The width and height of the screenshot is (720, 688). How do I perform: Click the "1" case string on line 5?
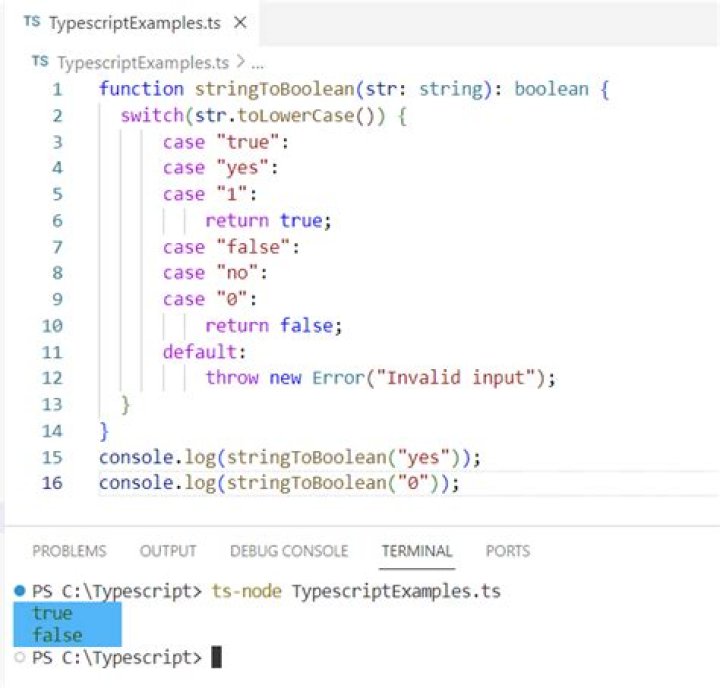tap(232, 194)
